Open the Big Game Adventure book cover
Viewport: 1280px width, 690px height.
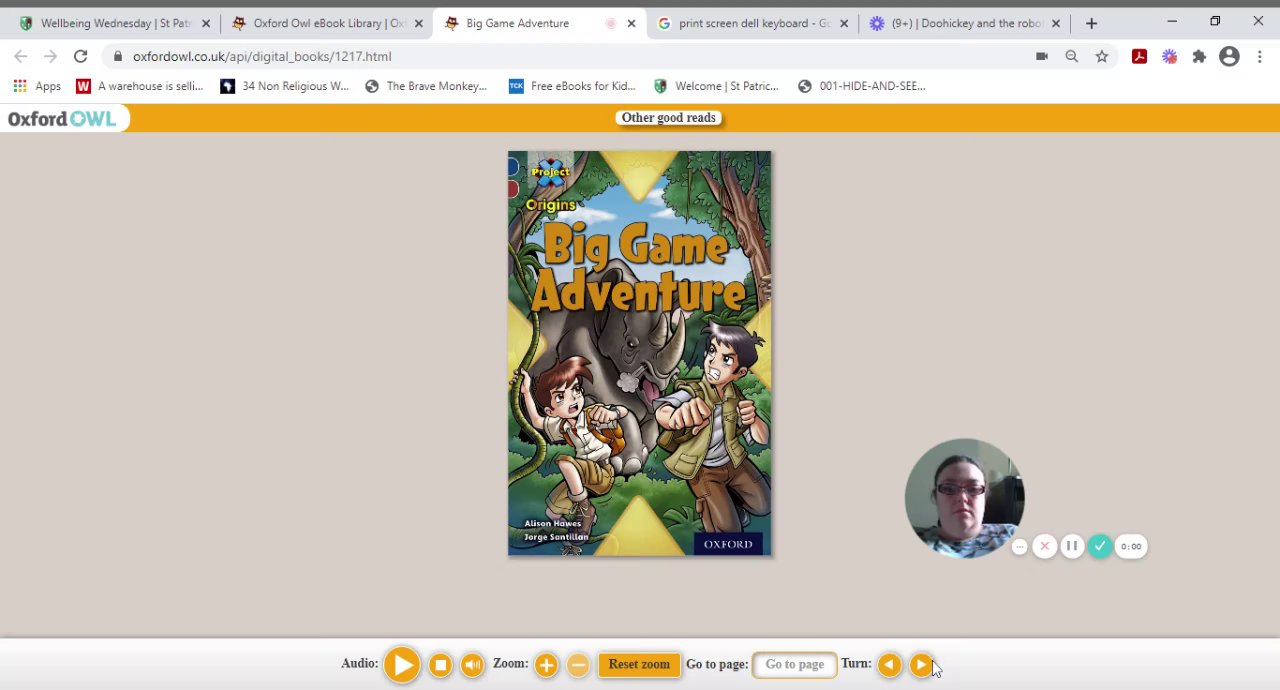[x=640, y=353]
